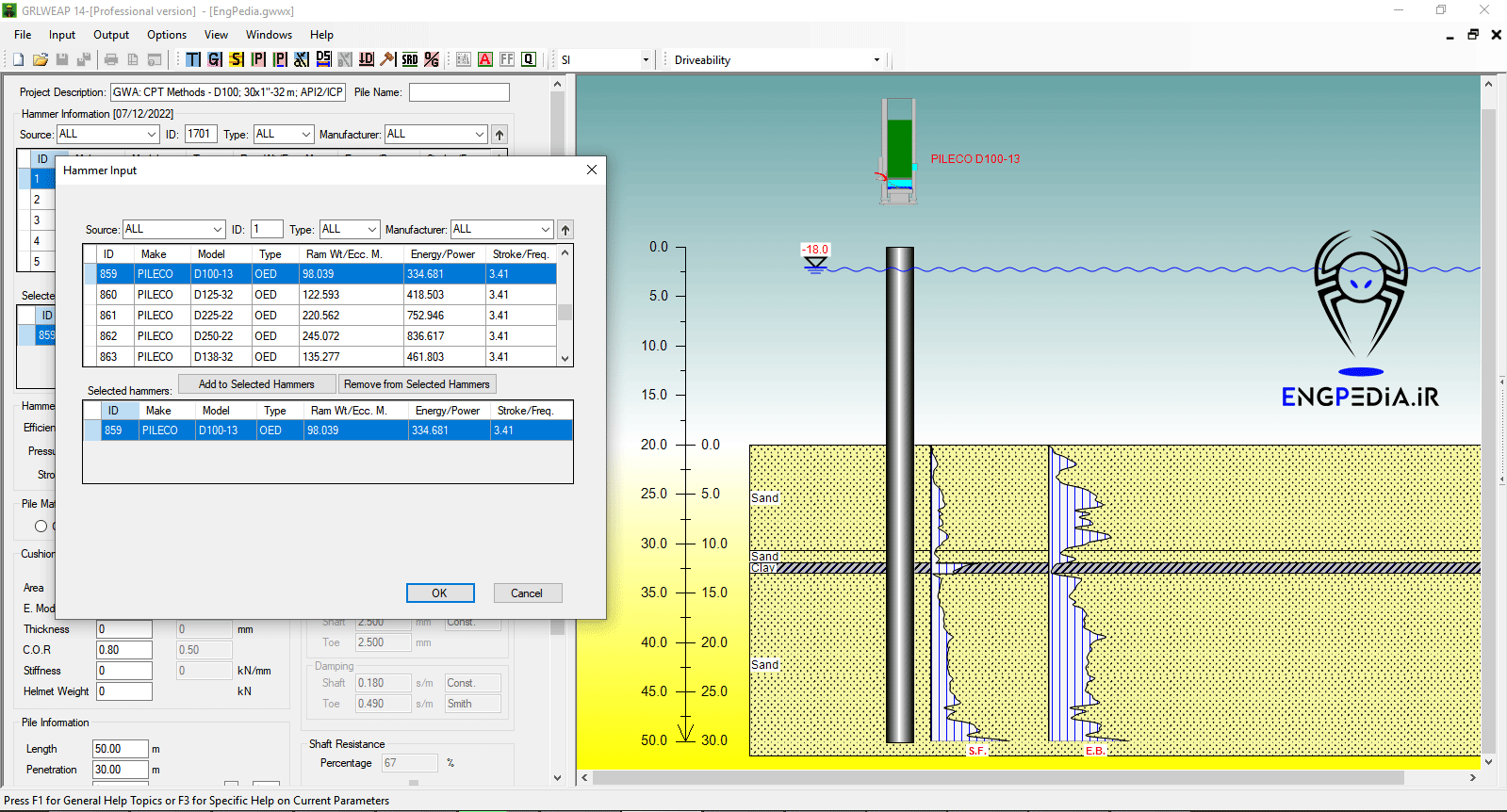Image resolution: width=1507 pixels, height=812 pixels.
Task: Click the first P pile toolbar icon
Action: coord(258,59)
